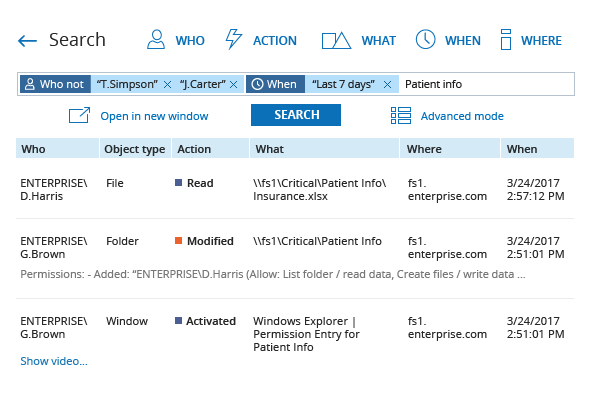Select the WHEN clock icon filter
Image resolution: width=590 pixels, height=395 pixels.
[425, 39]
